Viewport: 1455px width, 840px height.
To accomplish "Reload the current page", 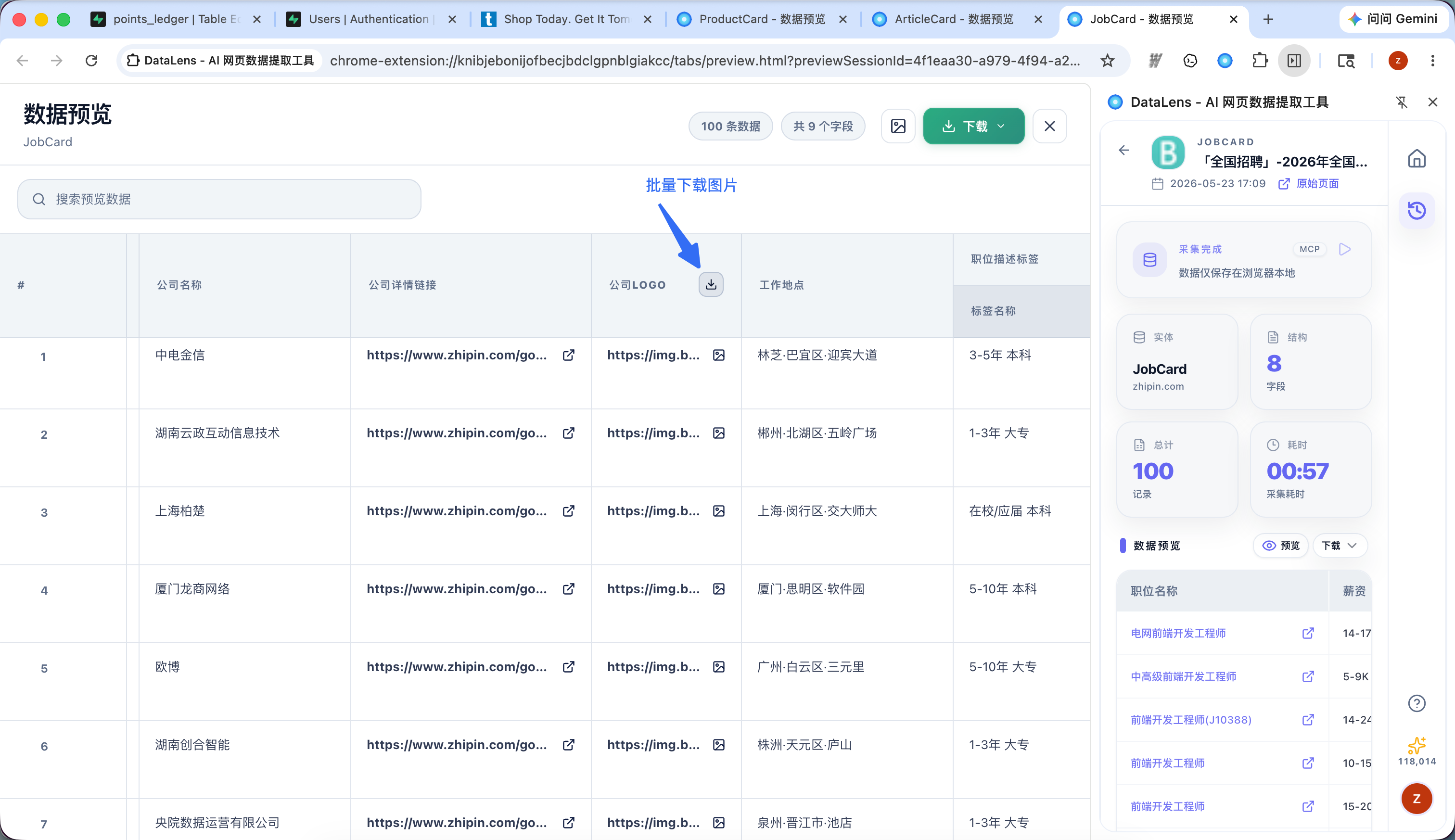I will click(91, 61).
